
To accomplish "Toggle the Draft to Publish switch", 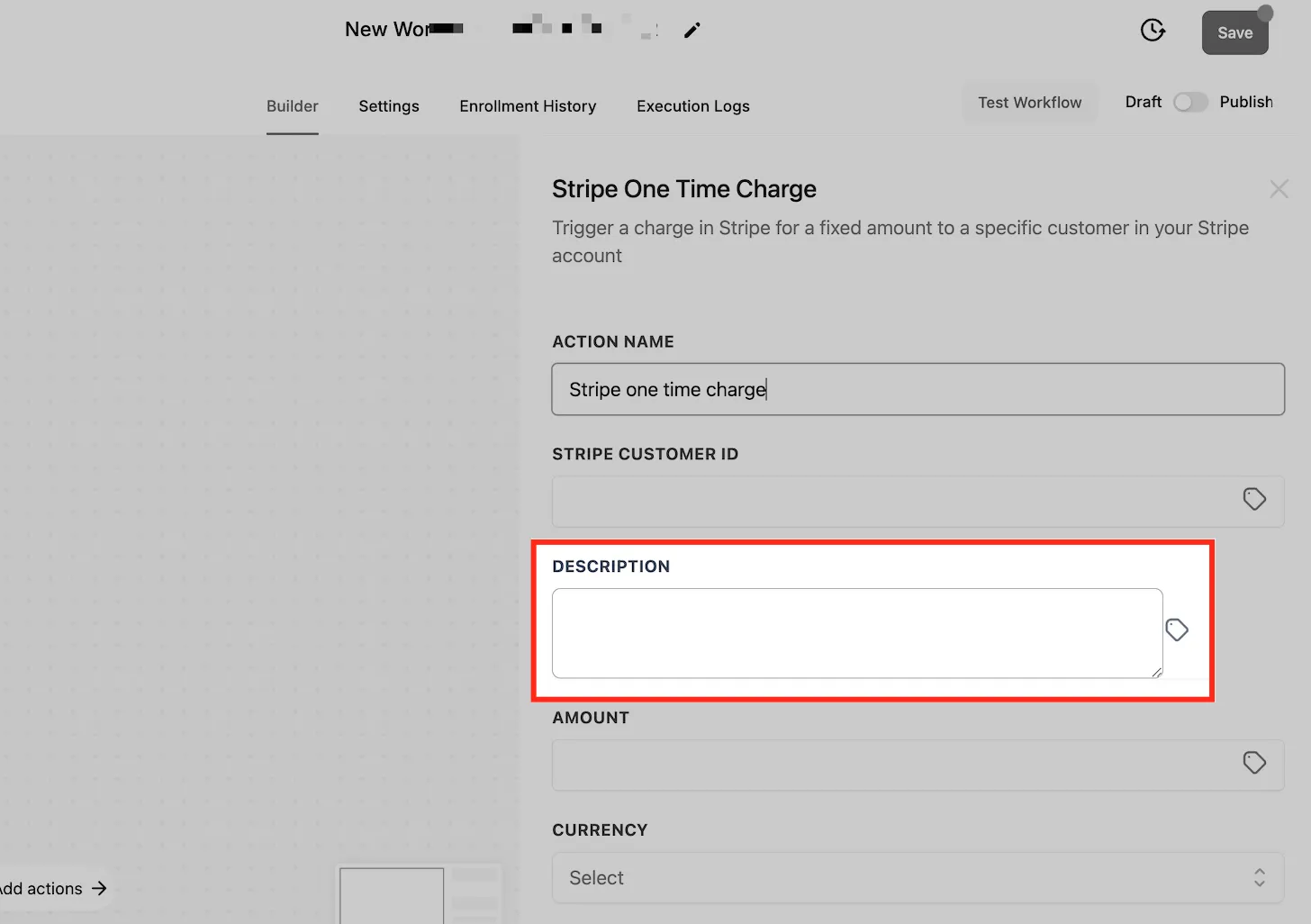I will (1190, 103).
